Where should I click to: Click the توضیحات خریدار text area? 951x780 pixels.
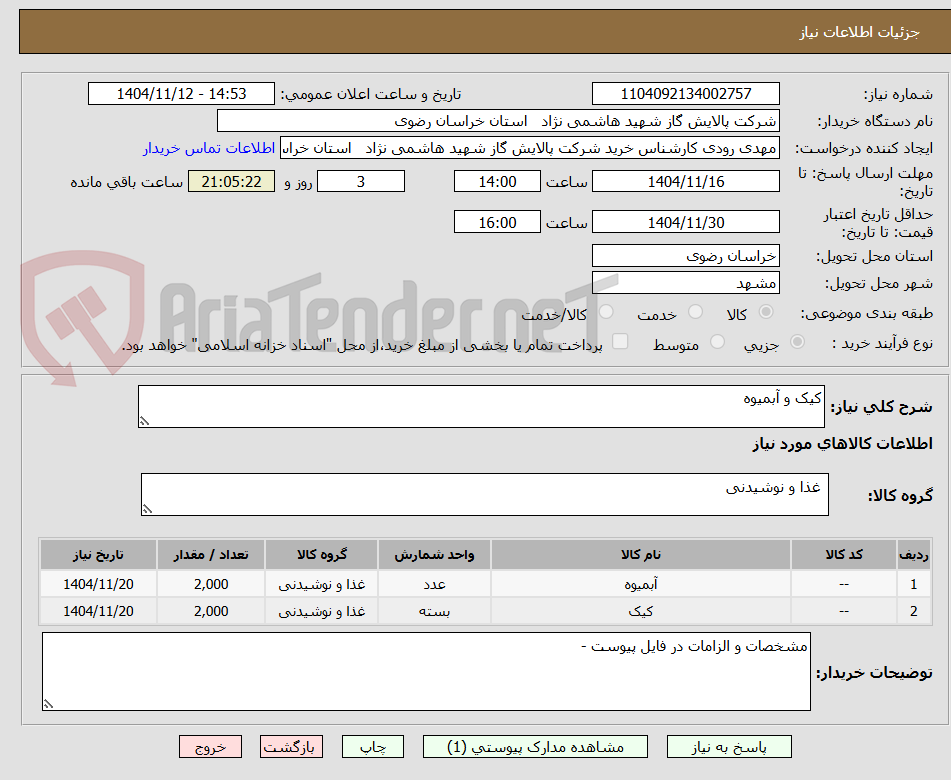(x=426, y=671)
